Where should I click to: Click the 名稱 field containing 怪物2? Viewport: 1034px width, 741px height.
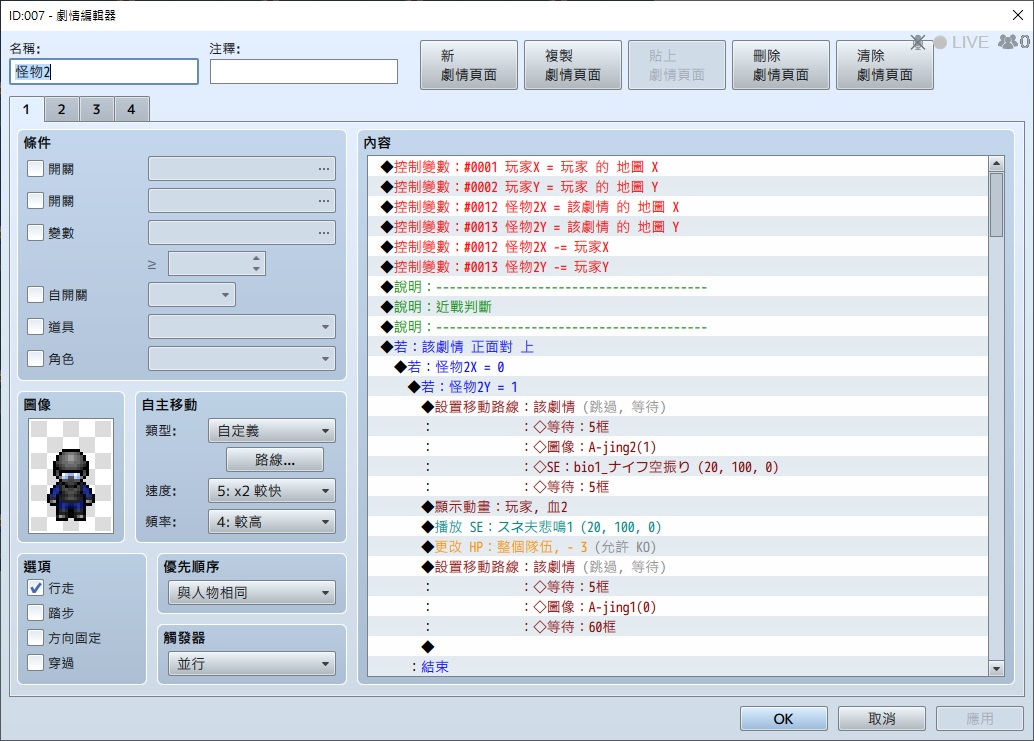coord(104,72)
